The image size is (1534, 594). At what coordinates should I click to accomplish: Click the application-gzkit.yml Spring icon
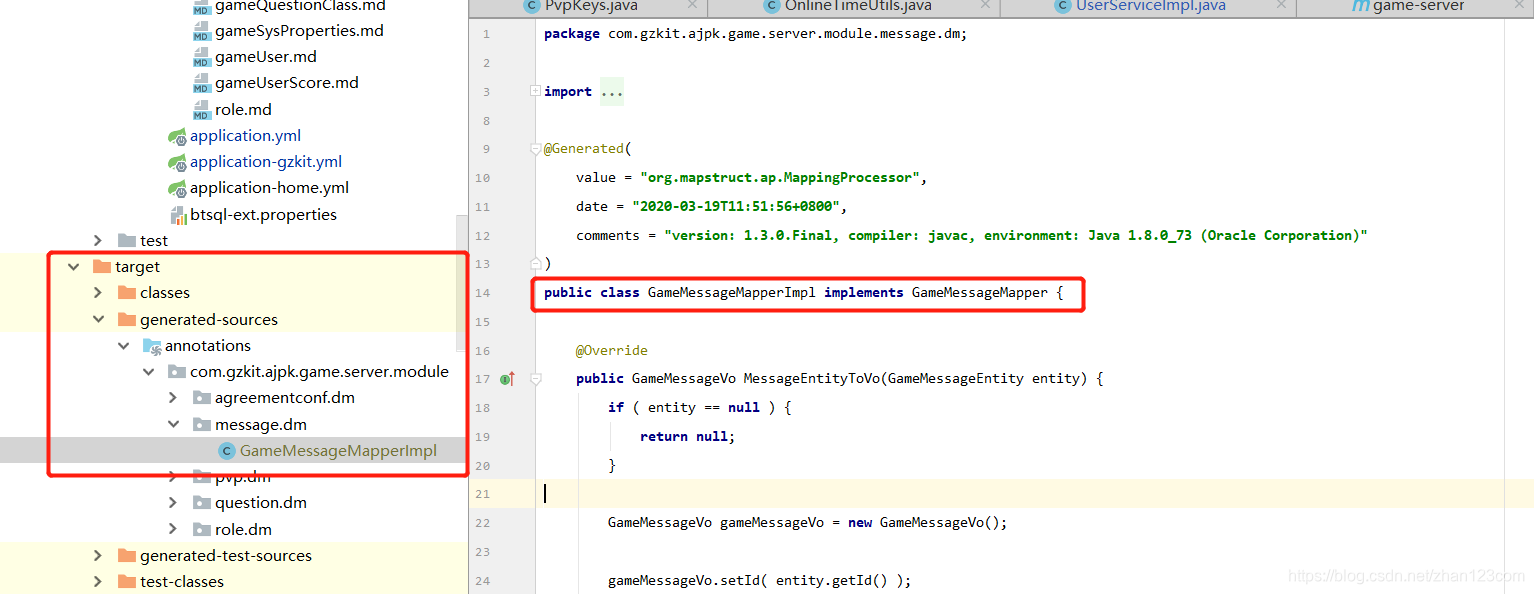coord(177,162)
